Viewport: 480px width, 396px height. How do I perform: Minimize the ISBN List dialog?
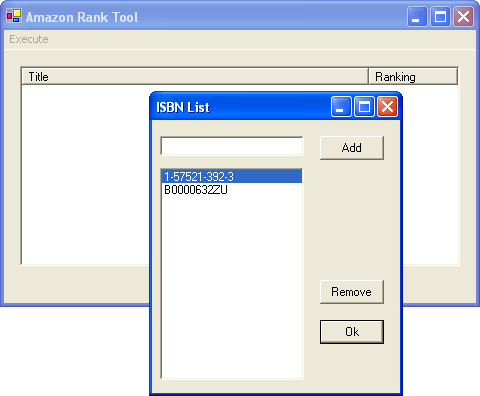(341, 107)
